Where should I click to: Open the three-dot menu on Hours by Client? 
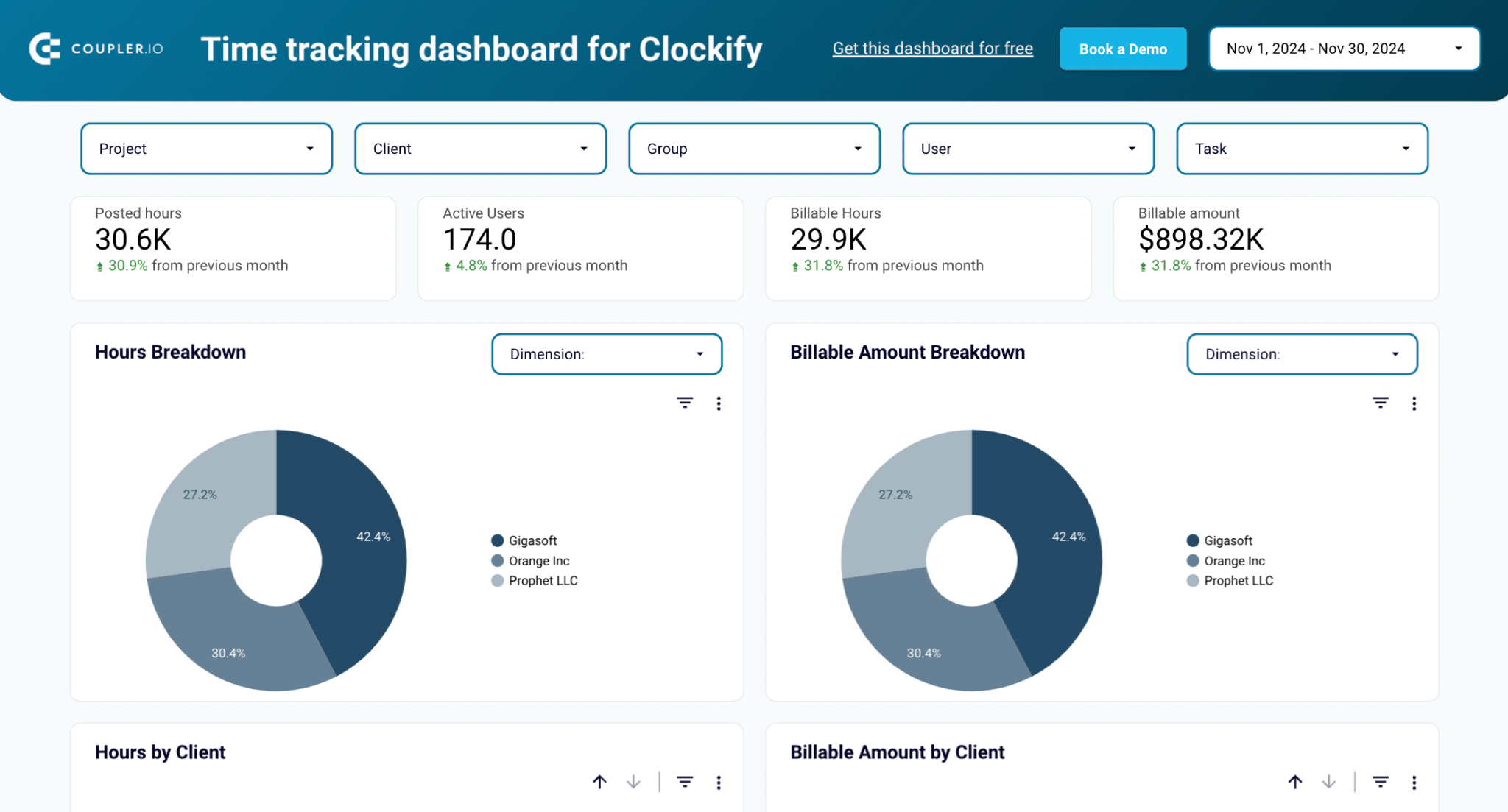[719, 782]
